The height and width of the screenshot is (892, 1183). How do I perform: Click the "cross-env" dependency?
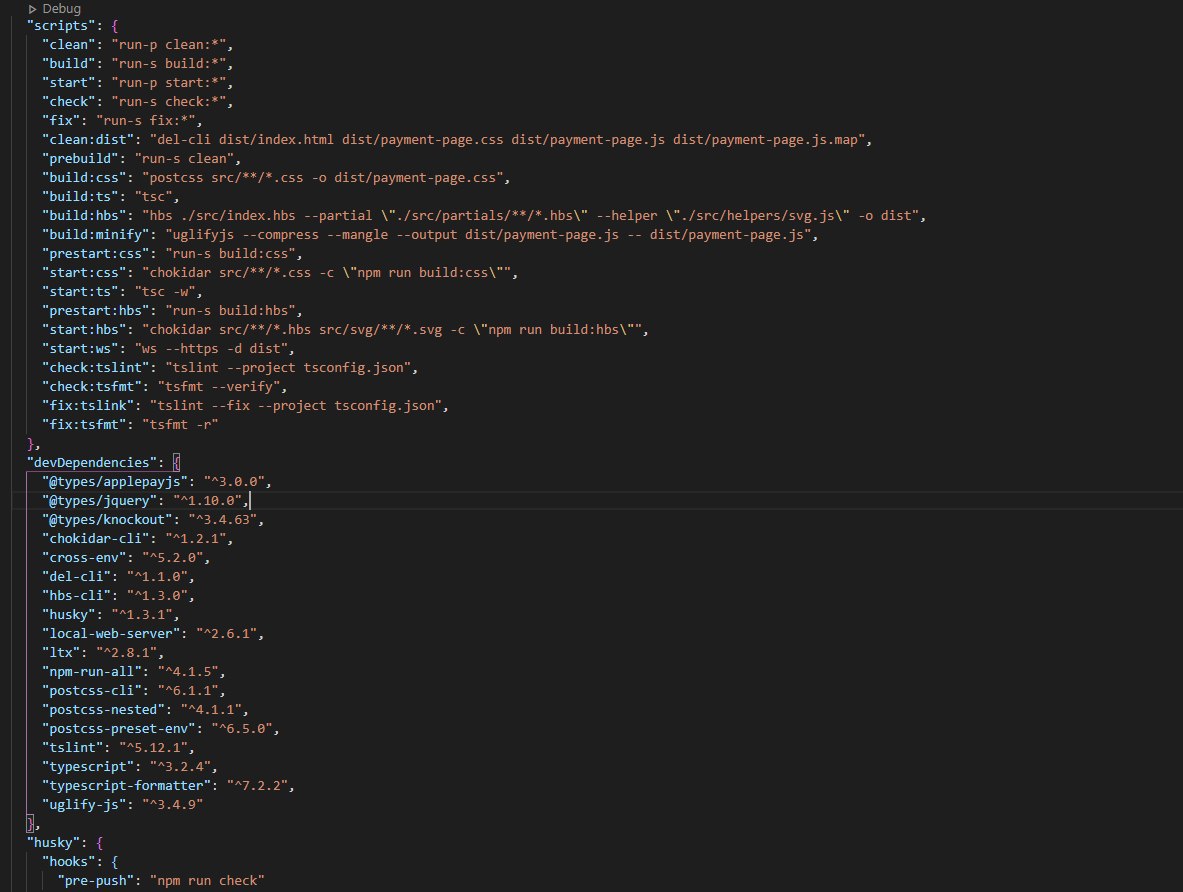pyautogui.click(x=84, y=557)
